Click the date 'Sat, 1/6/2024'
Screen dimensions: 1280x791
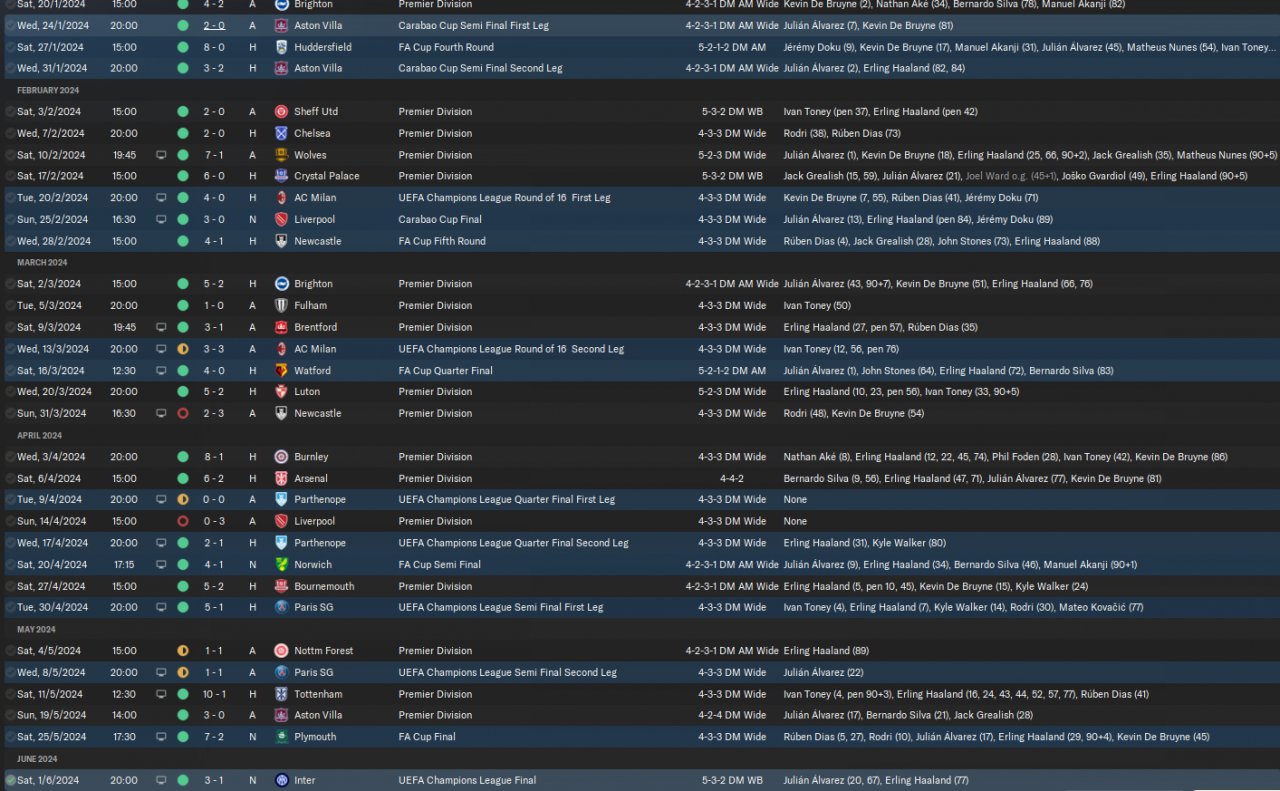[49, 781]
